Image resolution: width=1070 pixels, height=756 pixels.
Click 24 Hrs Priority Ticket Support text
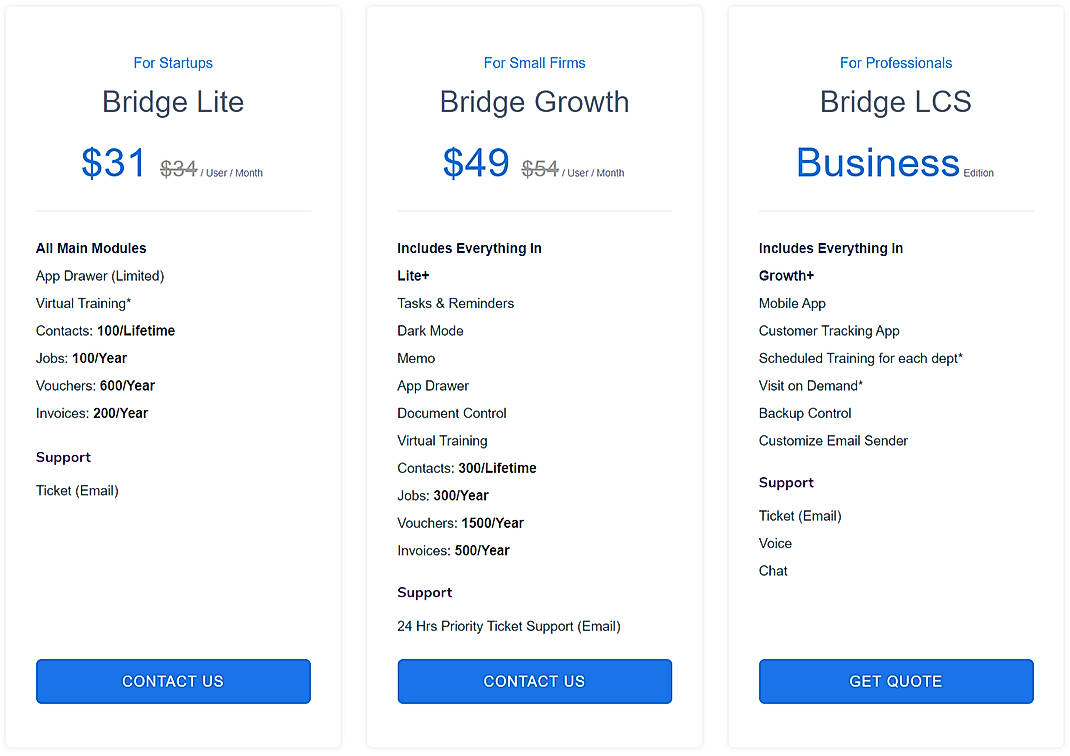click(509, 626)
